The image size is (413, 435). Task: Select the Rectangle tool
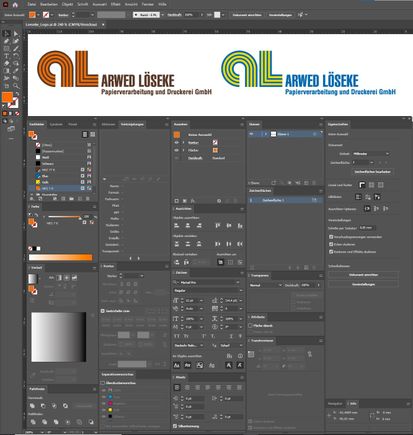point(6,49)
